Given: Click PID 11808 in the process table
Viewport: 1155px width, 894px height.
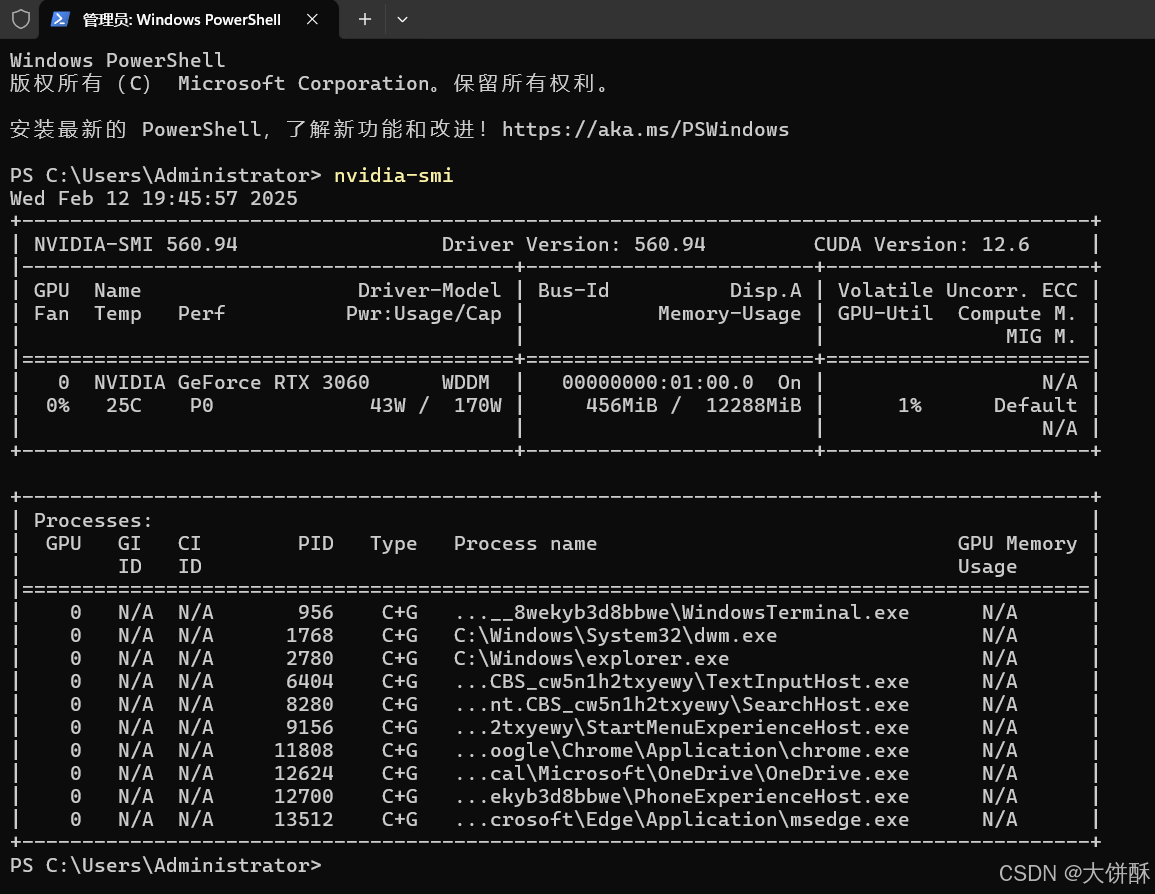Looking at the screenshot, I should click(303, 750).
